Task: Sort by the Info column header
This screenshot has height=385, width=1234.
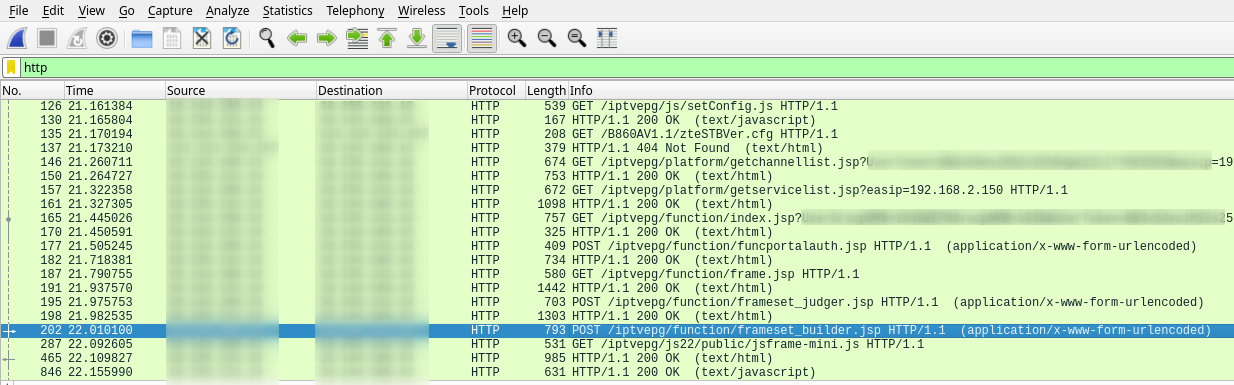Action: click(901, 91)
